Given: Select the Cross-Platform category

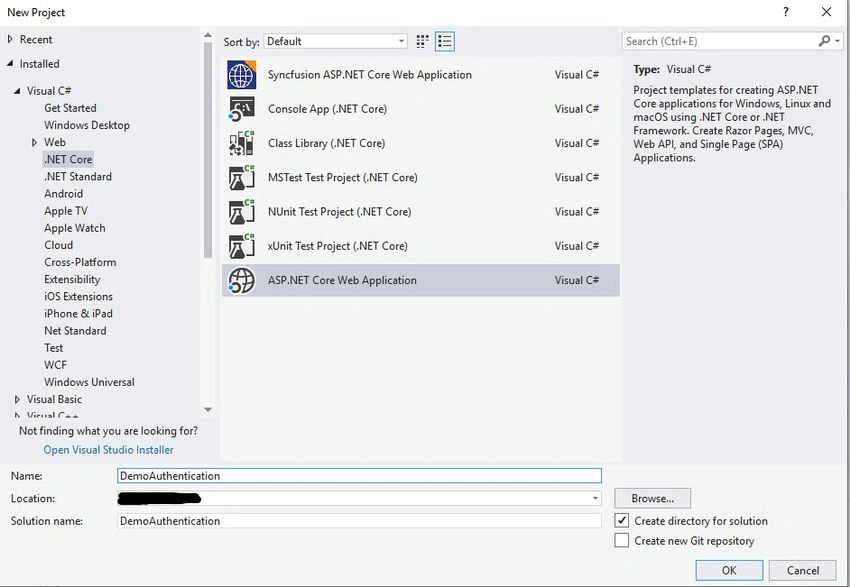Looking at the screenshot, I should [x=80, y=262].
